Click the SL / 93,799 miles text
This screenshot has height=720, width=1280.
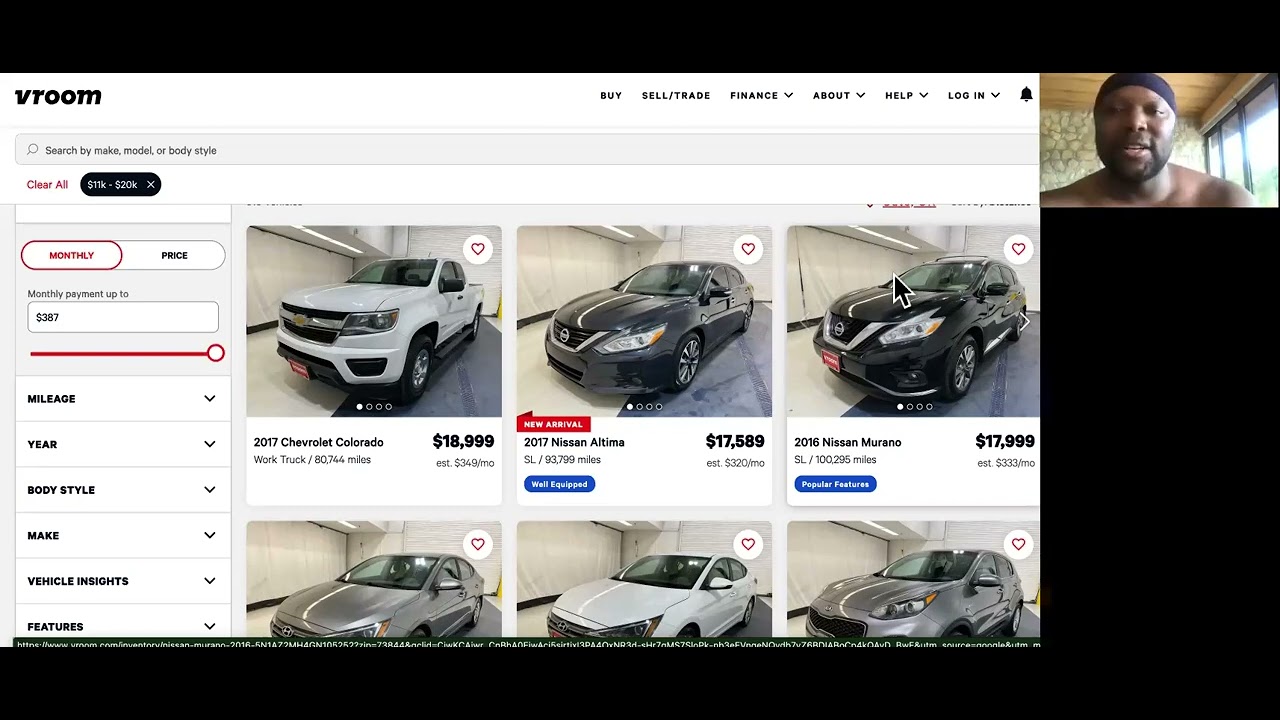[x=562, y=460]
